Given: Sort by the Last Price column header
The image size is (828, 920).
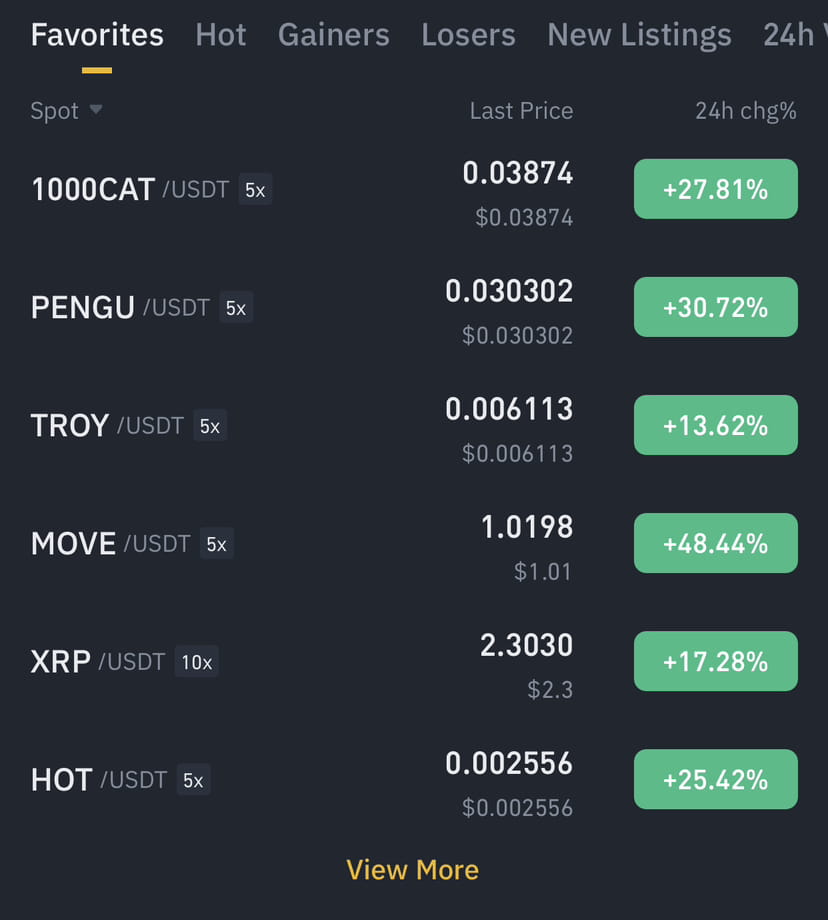Looking at the screenshot, I should click(x=521, y=110).
